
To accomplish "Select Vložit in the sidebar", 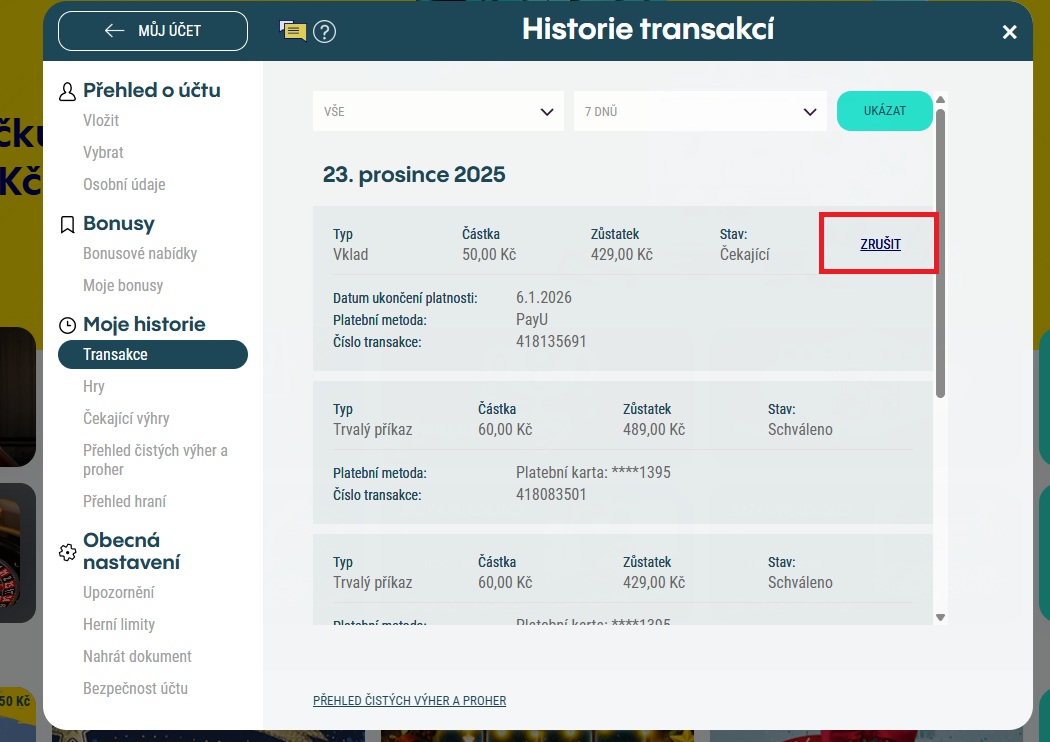I will pyautogui.click(x=101, y=120).
